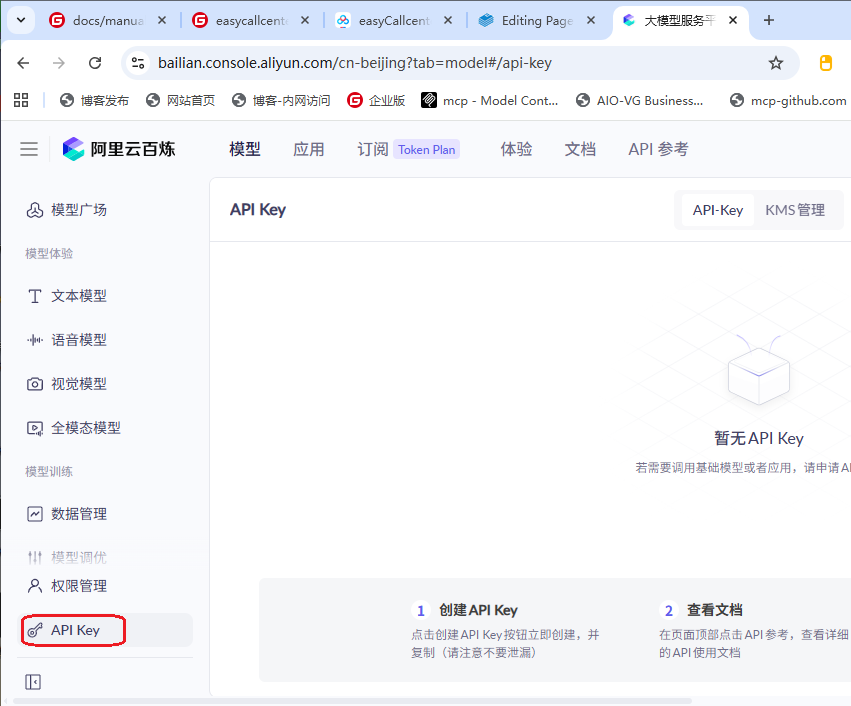This screenshot has height=706, width=851.
Task: Open 数据管理 in the sidebar
Action: point(105,514)
